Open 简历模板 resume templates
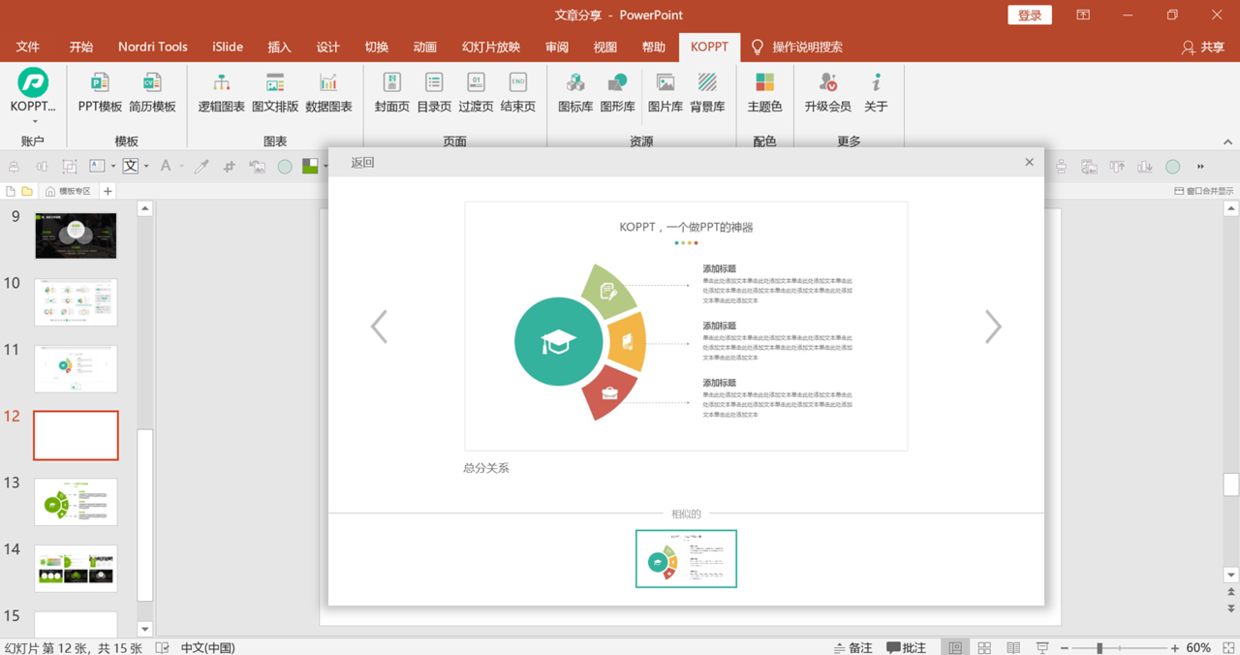 (x=152, y=92)
